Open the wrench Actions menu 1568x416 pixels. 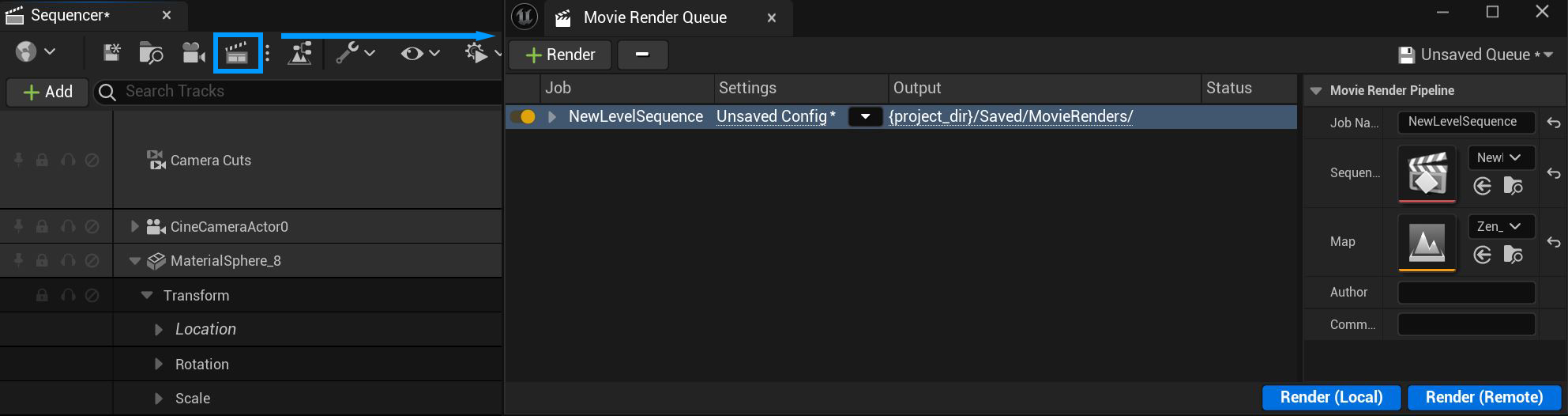[x=355, y=53]
